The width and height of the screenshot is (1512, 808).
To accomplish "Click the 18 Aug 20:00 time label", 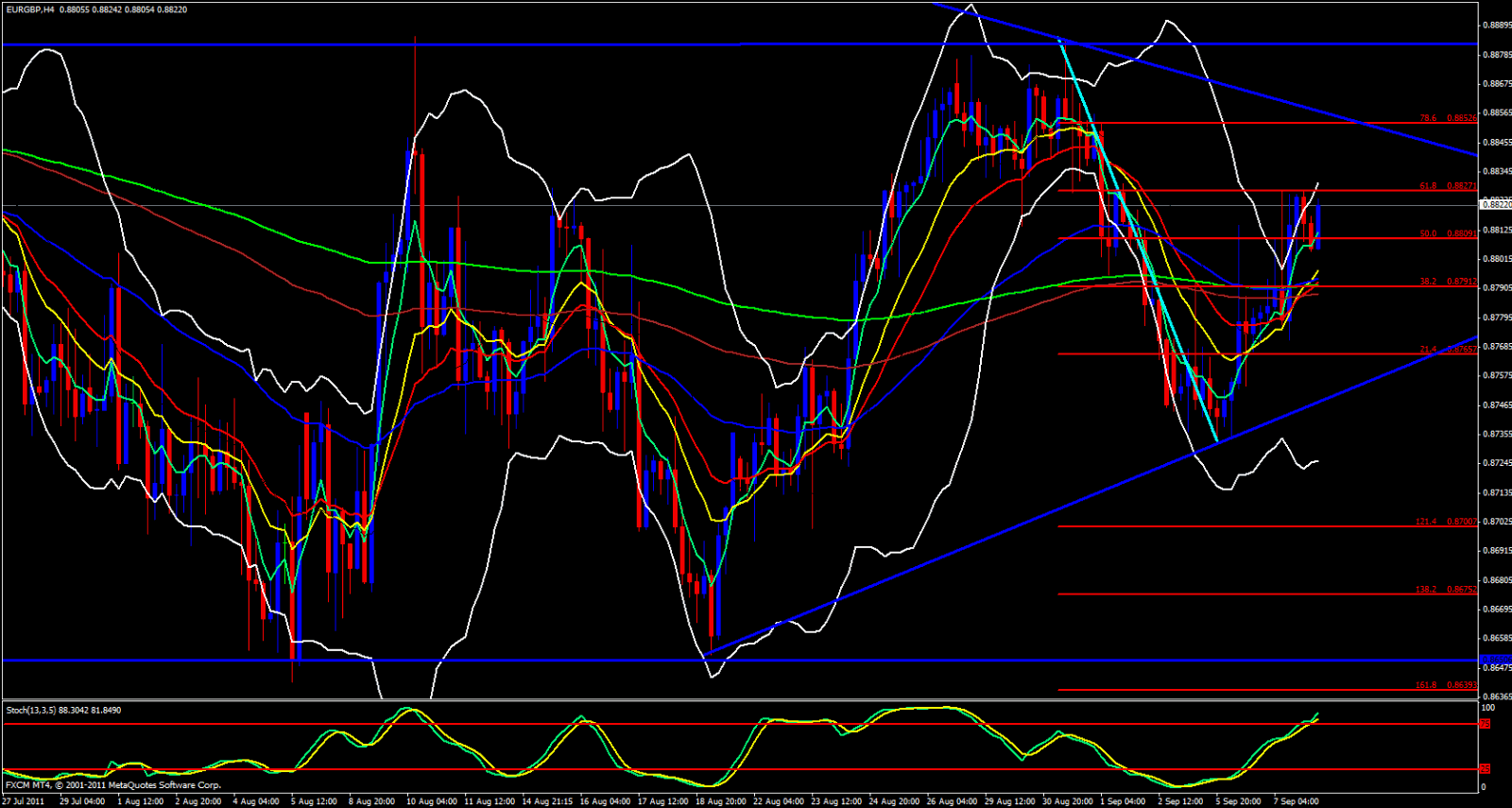I will pos(722,801).
